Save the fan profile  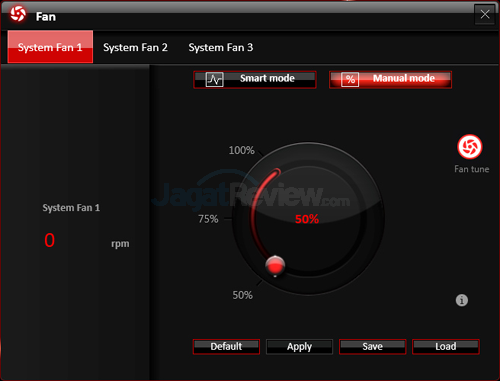pyautogui.click(x=372, y=347)
